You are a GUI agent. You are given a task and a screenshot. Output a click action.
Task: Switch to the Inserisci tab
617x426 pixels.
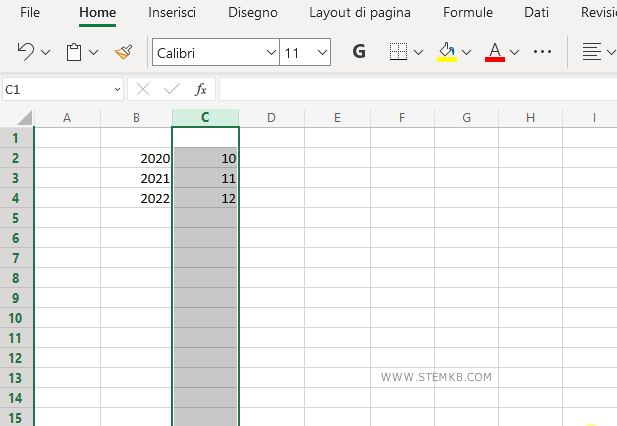click(x=172, y=13)
